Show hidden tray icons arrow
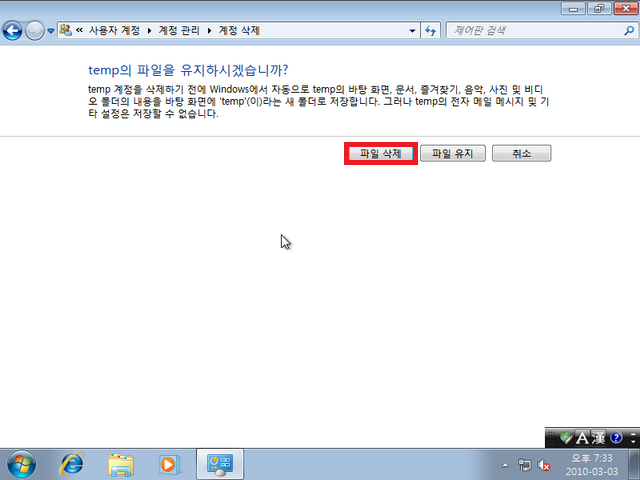Viewport: 640px width, 480px height. (505, 465)
